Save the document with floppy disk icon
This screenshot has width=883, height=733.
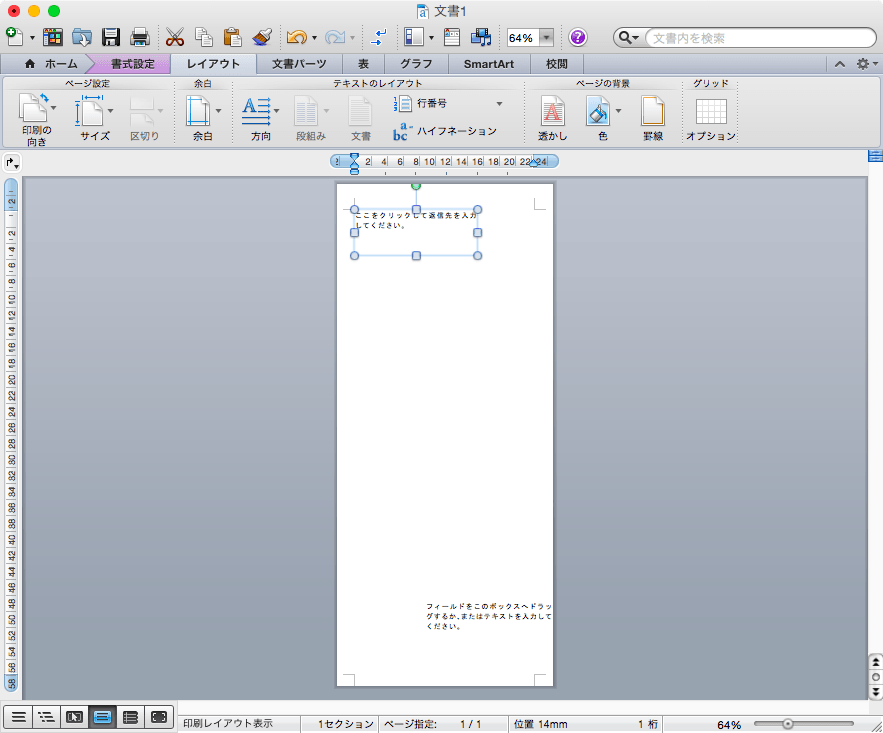coord(111,37)
